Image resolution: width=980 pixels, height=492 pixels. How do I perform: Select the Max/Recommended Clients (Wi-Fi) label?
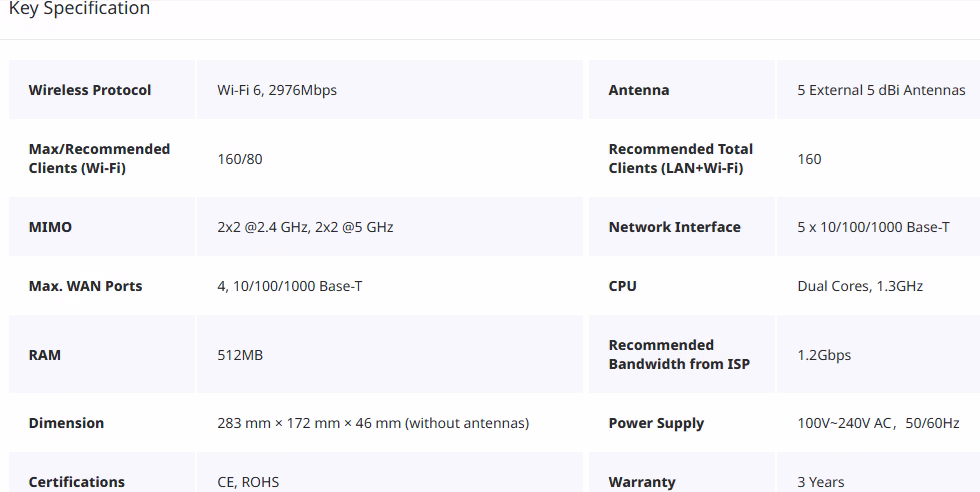[99, 158]
